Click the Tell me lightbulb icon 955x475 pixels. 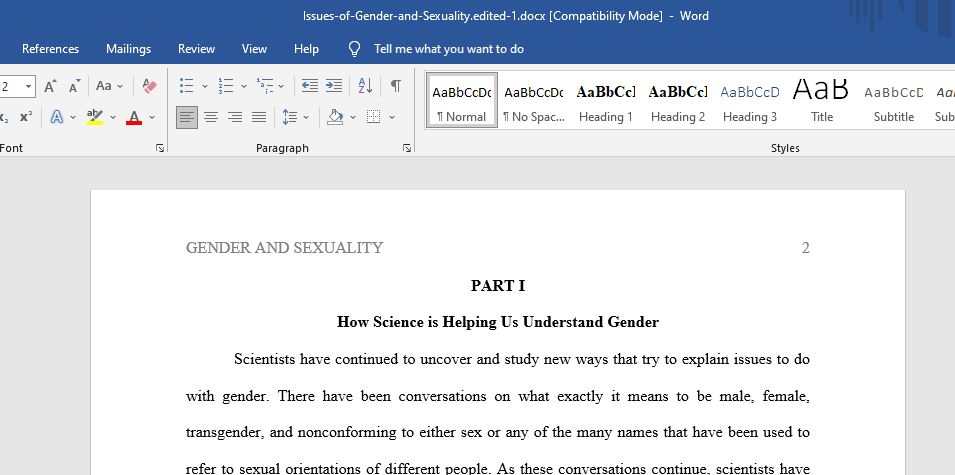click(x=354, y=49)
